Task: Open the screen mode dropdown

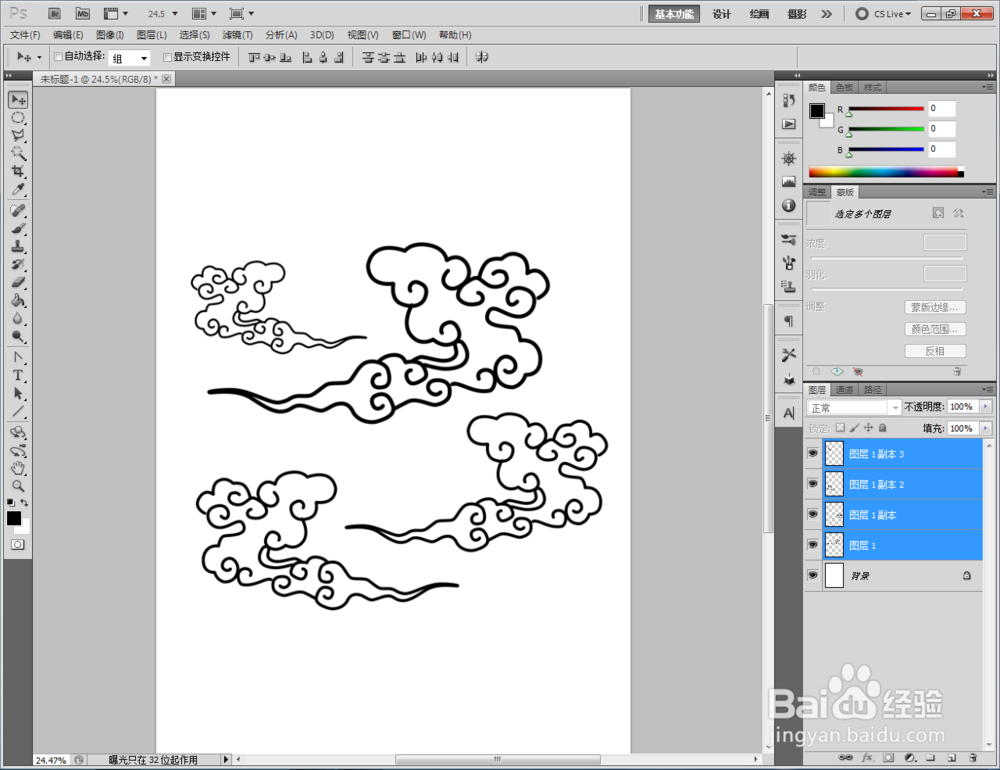Action: (x=242, y=13)
